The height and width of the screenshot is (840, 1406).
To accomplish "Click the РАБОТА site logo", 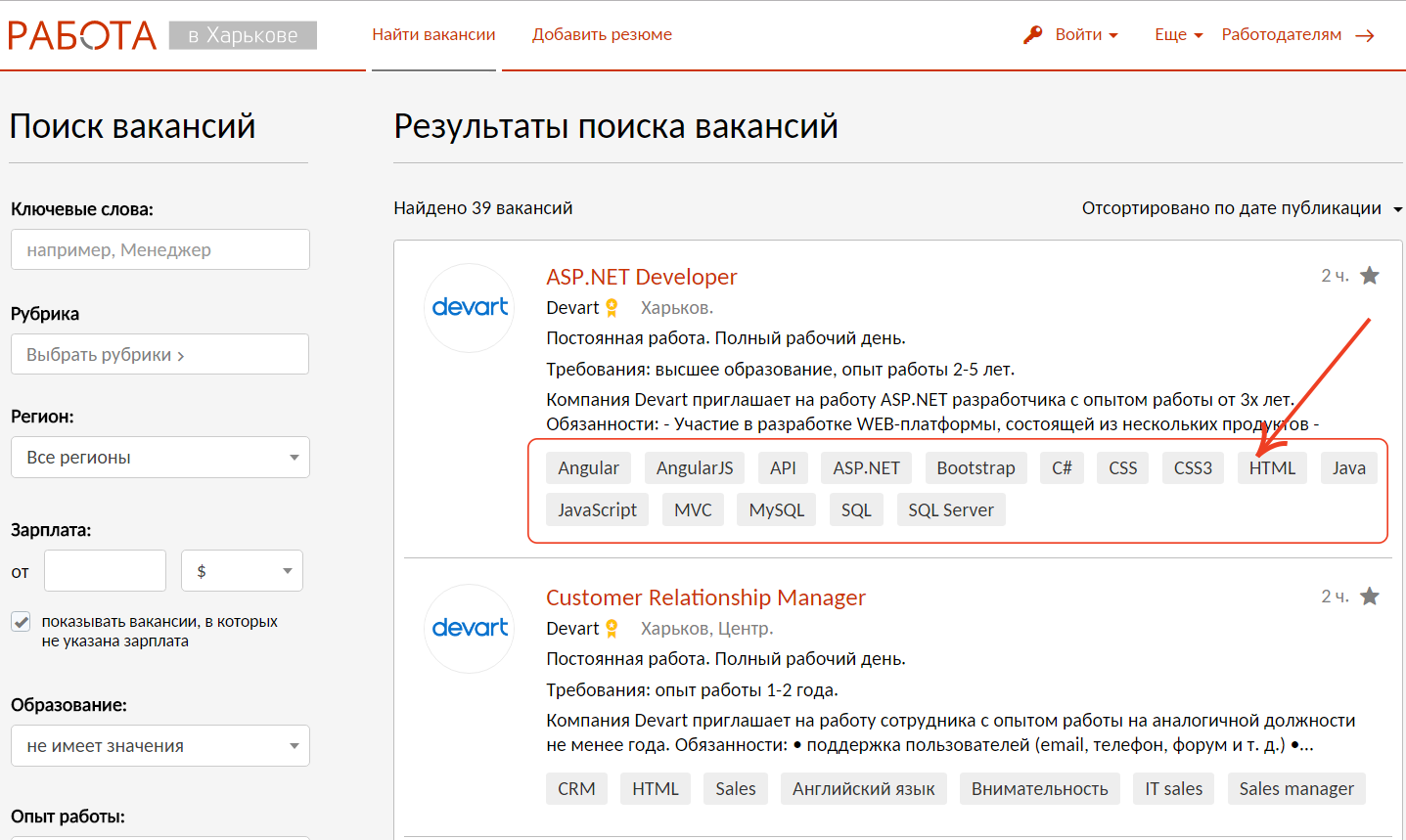I will [x=82, y=35].
